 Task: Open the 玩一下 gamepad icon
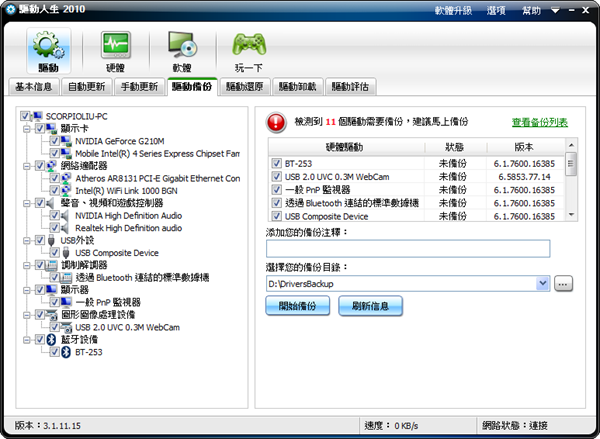click(249, 51)
